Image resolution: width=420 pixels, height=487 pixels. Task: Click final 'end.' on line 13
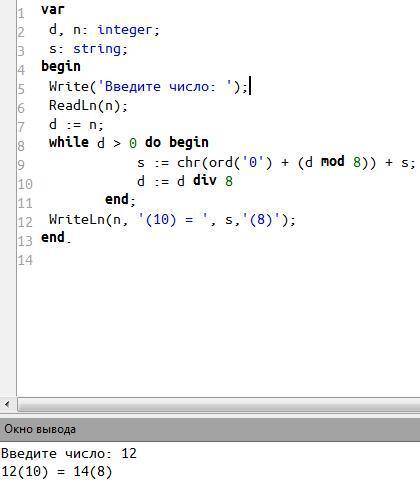[56, 238]
